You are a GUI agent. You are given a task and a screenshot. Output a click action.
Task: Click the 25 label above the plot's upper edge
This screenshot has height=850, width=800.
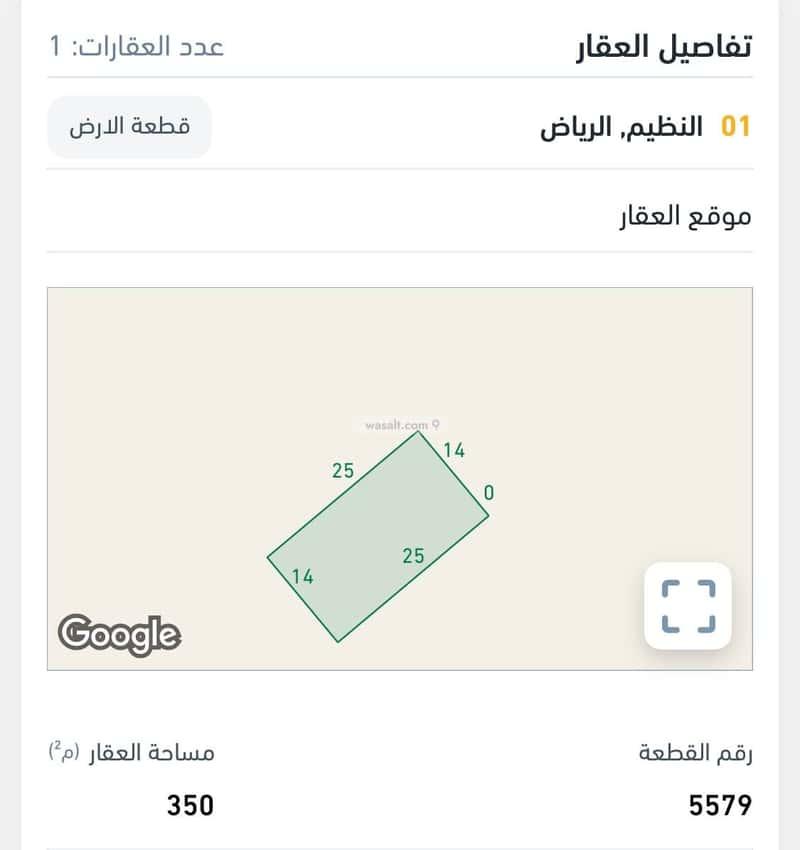(x=343, y=470)
